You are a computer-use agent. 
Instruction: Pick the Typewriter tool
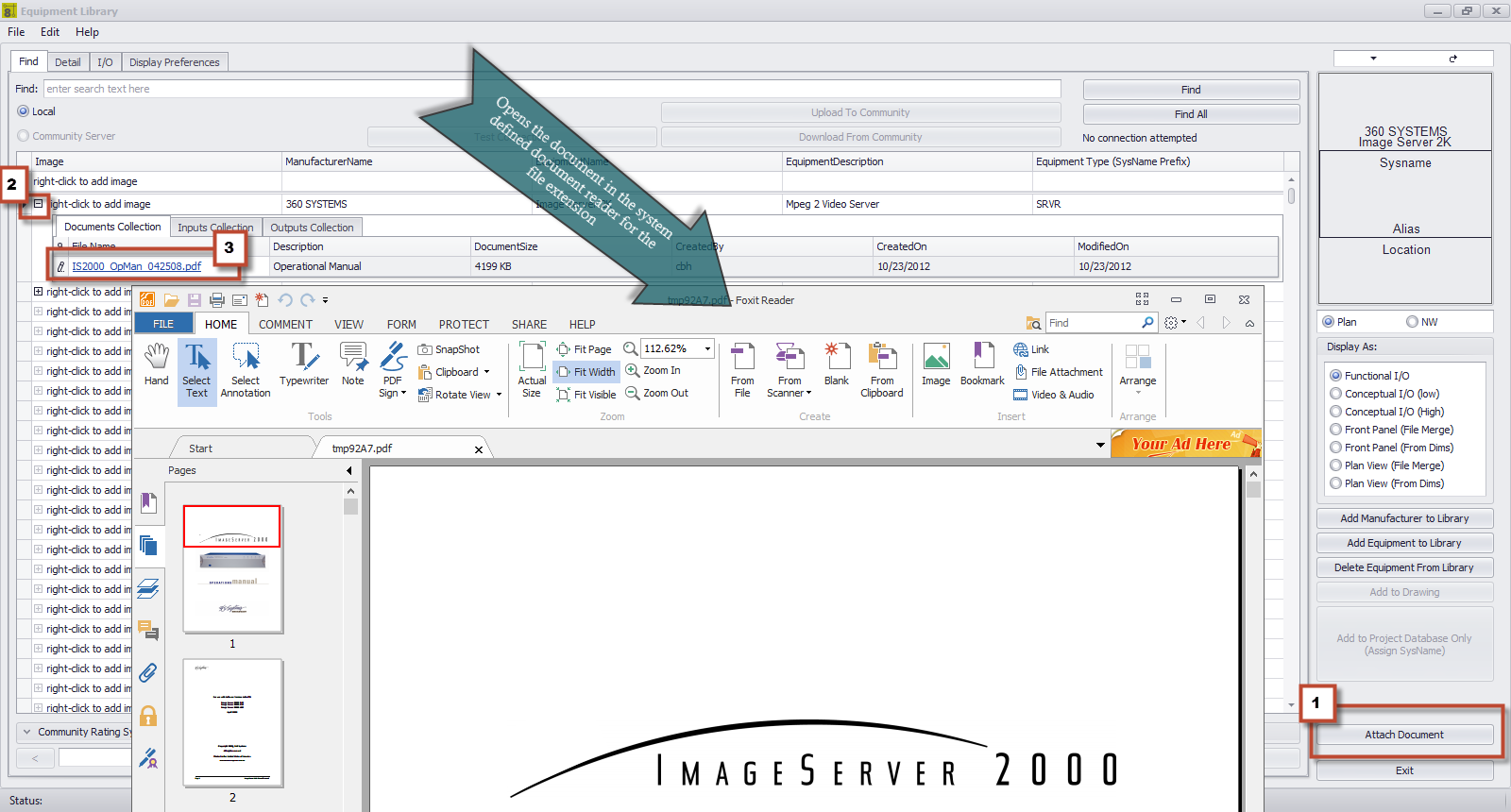pyautogui.click(x=304, y=364)
